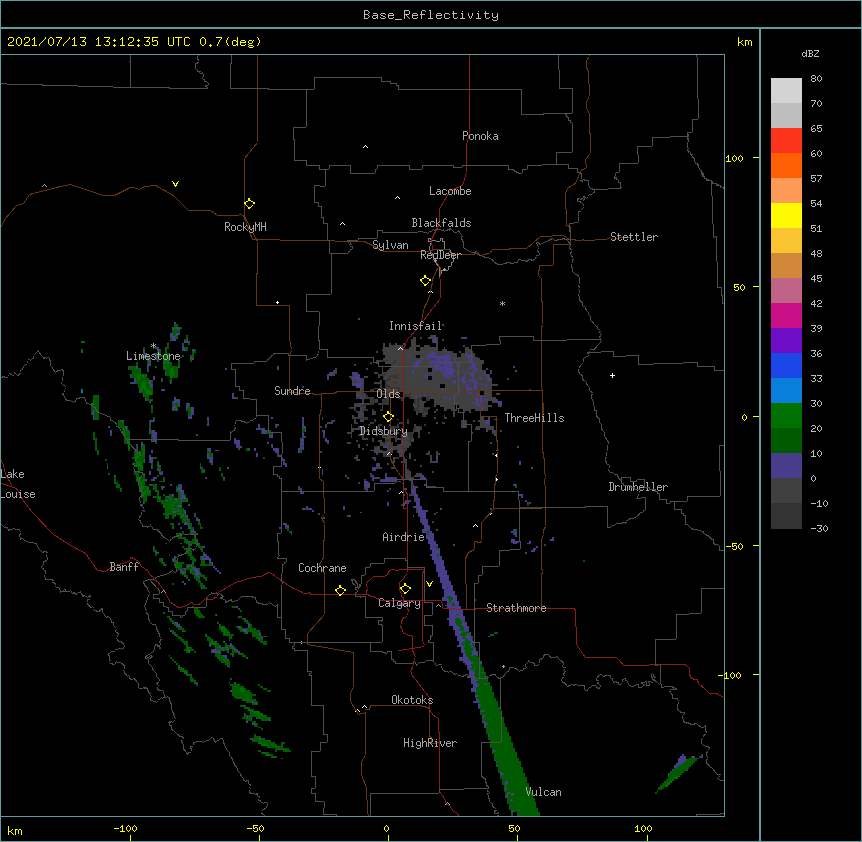Click the slate-blue 10 dBZ legend swatch
Screen dimensions: 862x842
(786, 465)
